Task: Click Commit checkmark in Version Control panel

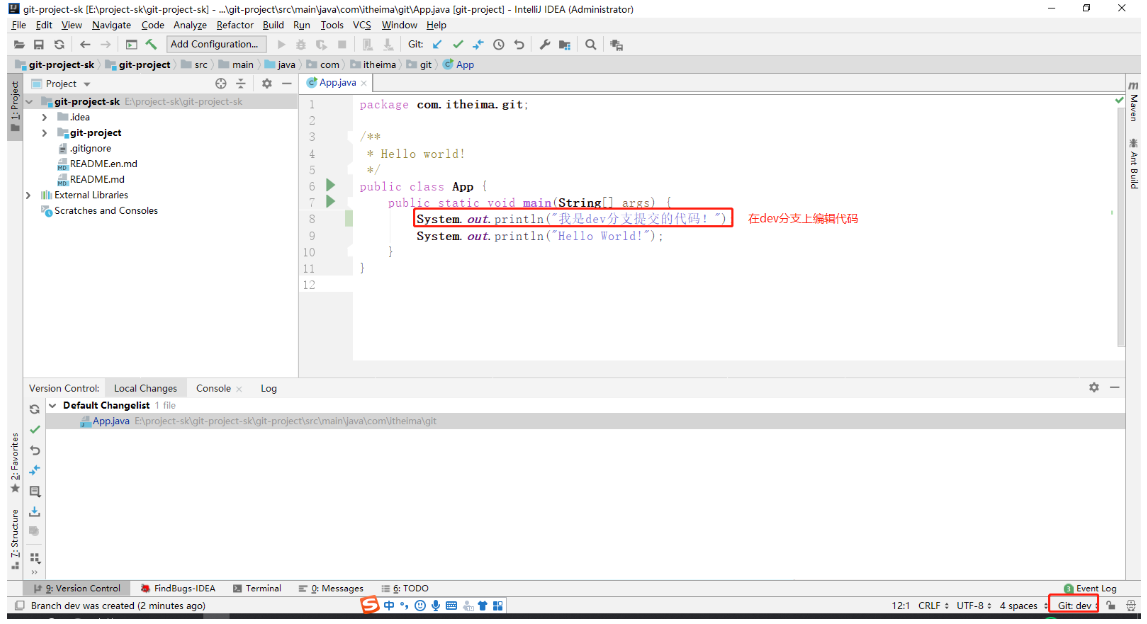Action: coord(34,429)
